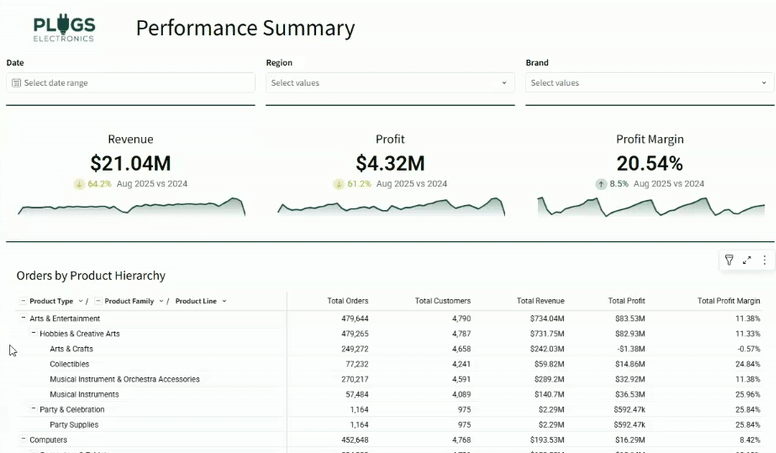Image resolution: width=776 pixels, height=453 pixels.
Task: Click the calendar icon in the Date field
Action: coord(16,83)
